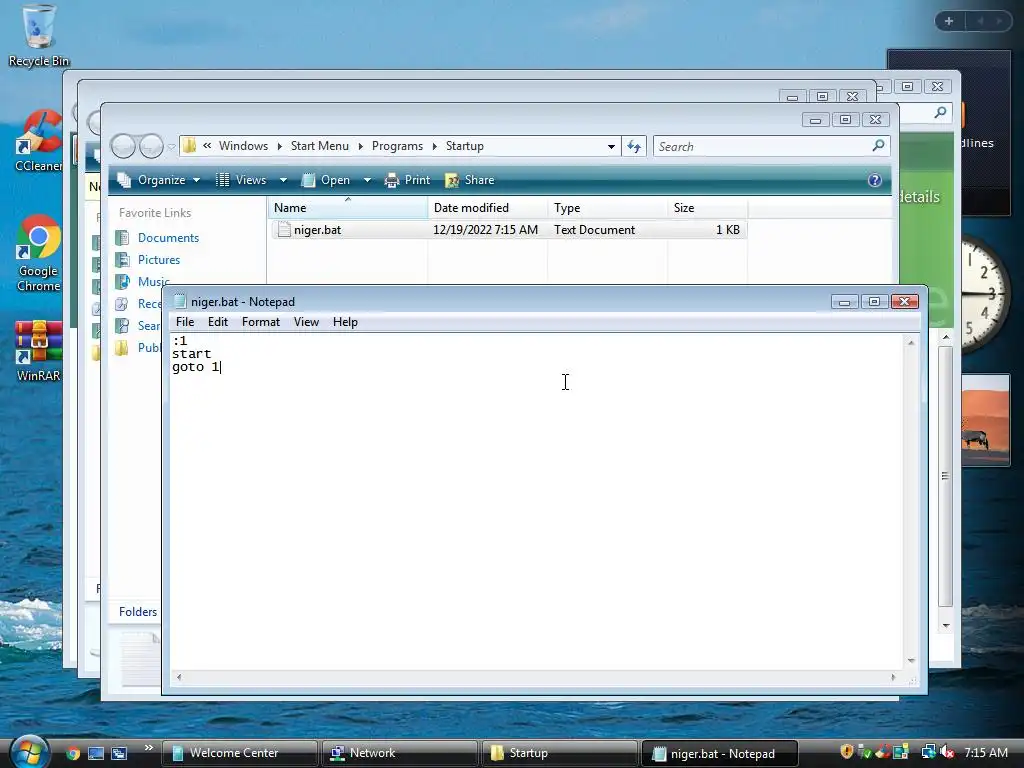The height and width of the screenshot is (768, 1024).
Task: Open Documents in Favorite Links
Action: click(168, 238)
